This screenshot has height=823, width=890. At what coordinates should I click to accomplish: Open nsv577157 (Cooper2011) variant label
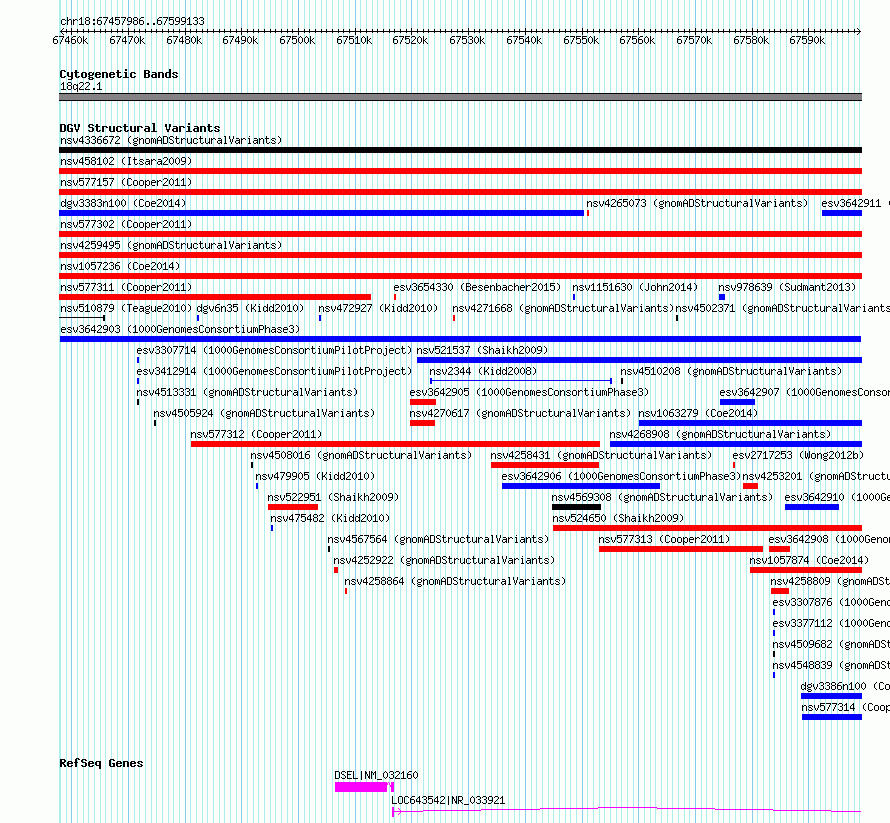click(126, 182)
